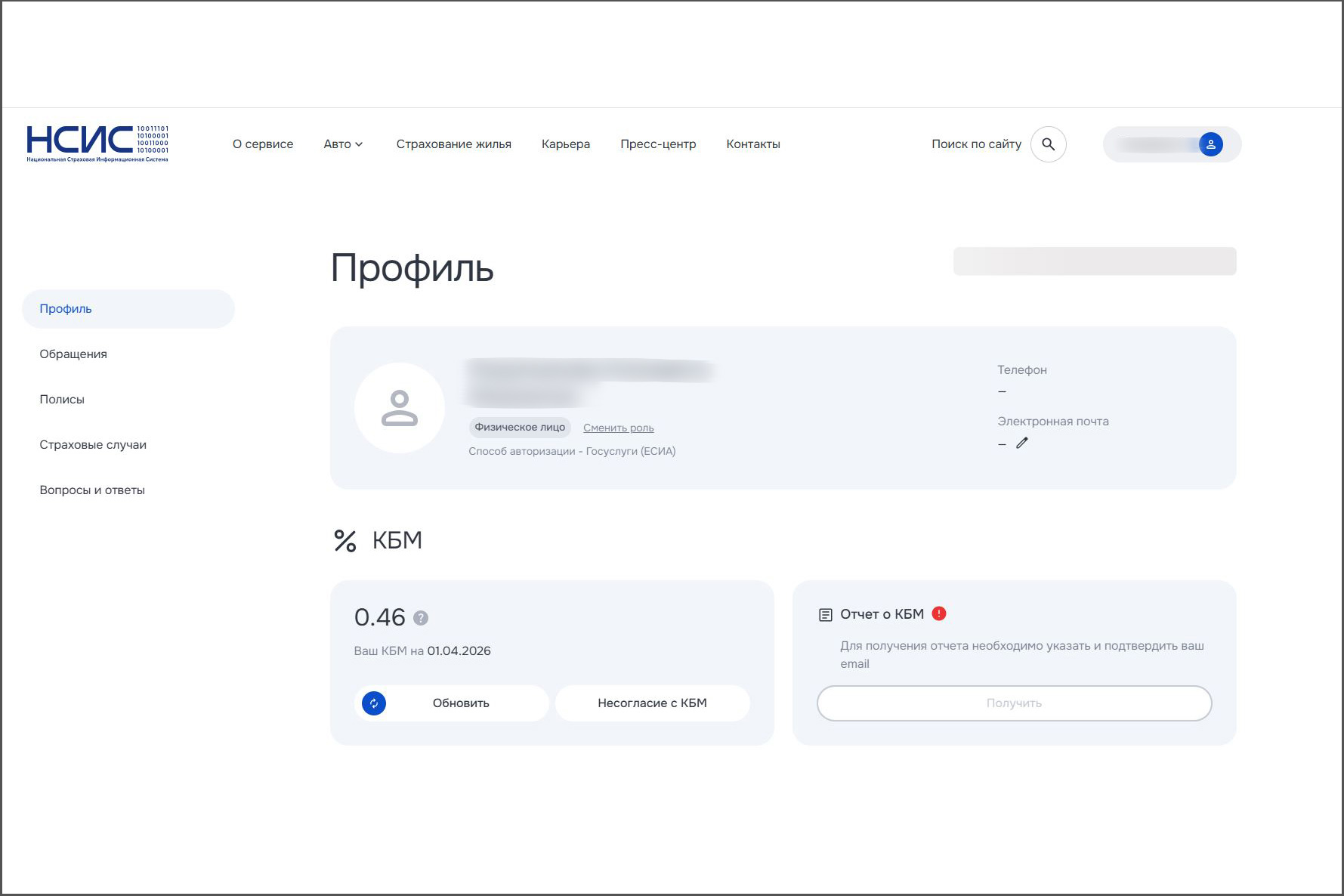Image resolution: width=1344 pixels, height=896 pixels.
Task: Open Страховые случаи sidebar section
Action: coord(93,445)
